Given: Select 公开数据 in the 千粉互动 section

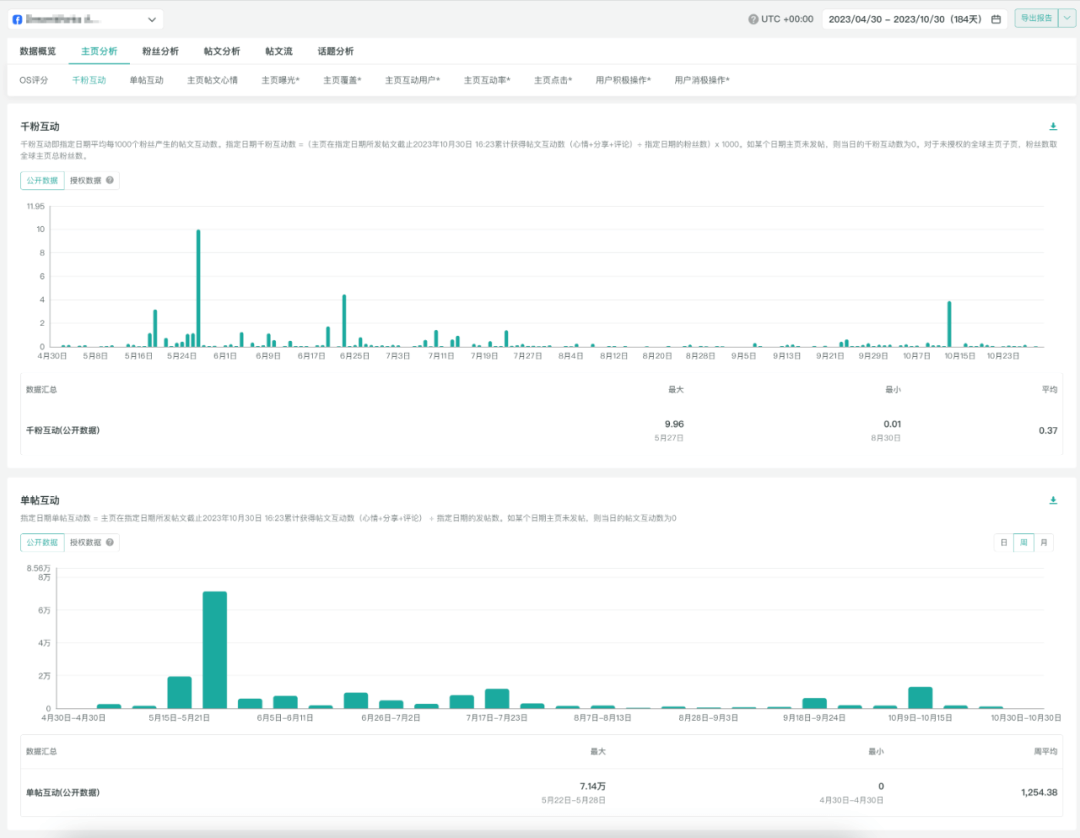Looking at the screenshot, I should coord(42,180).
